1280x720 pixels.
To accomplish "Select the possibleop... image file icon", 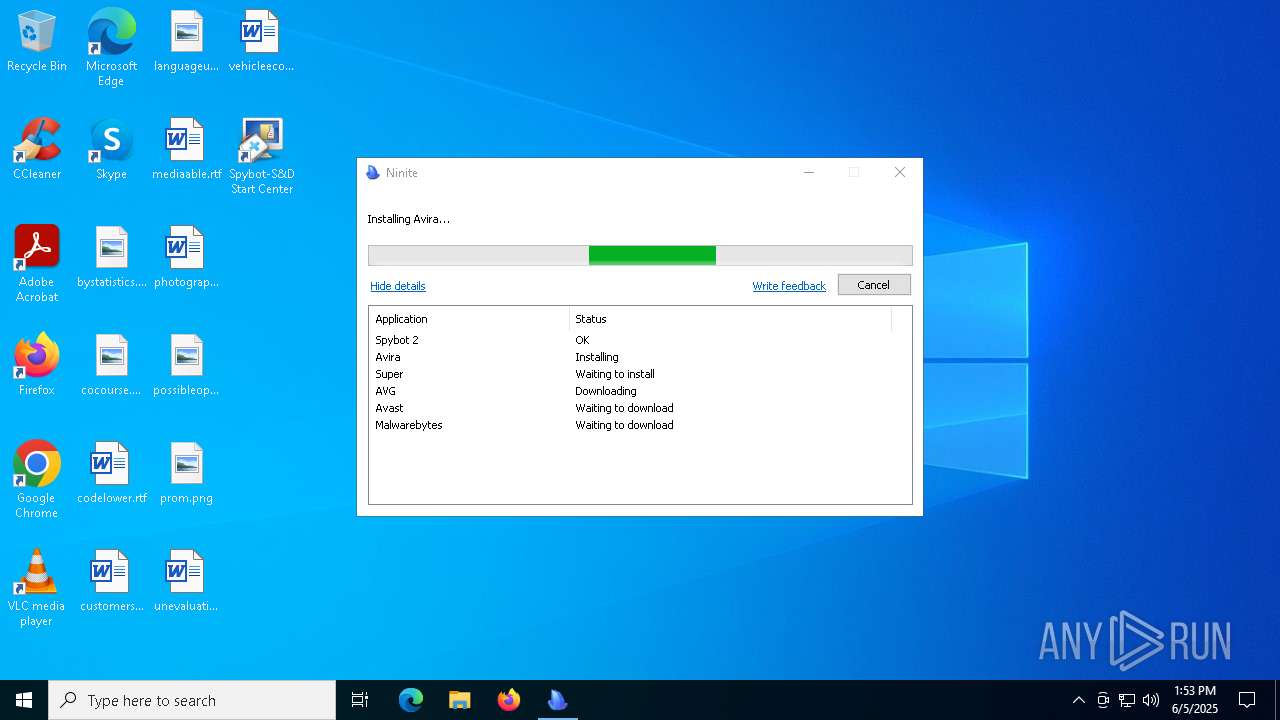I will (x=186, y=366).
